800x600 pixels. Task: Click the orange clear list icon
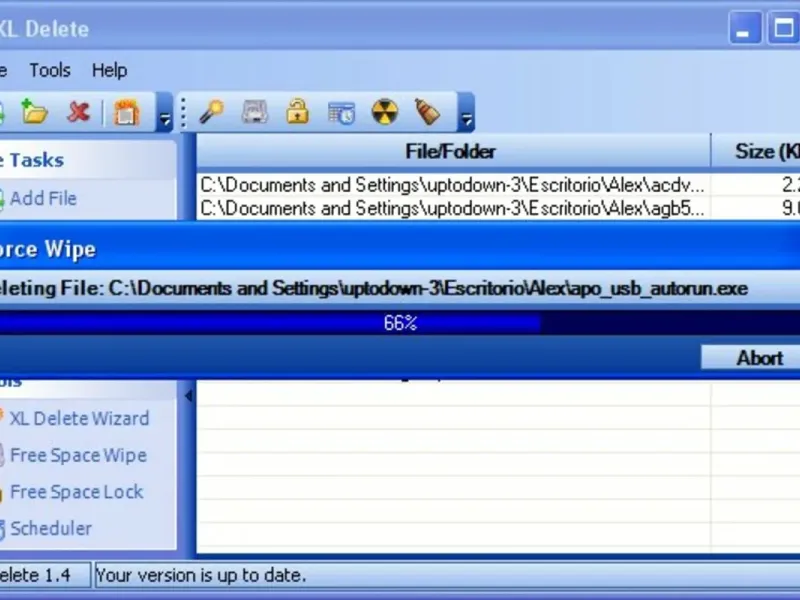tap(127, 112)
